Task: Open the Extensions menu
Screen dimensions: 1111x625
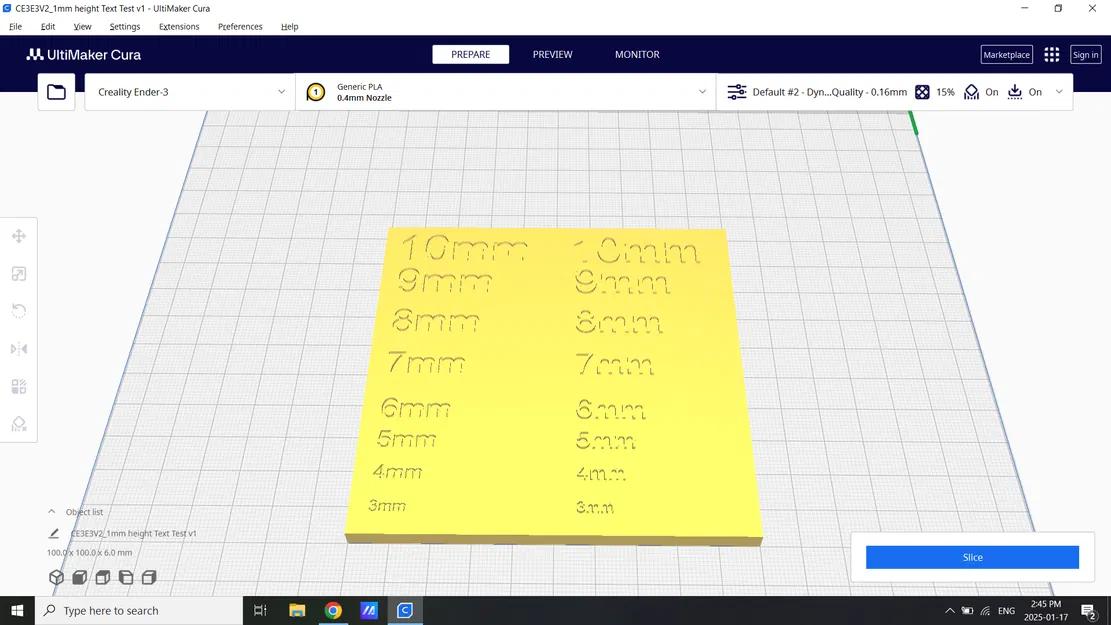Action: pyautogui.click(x=179, y=26)
